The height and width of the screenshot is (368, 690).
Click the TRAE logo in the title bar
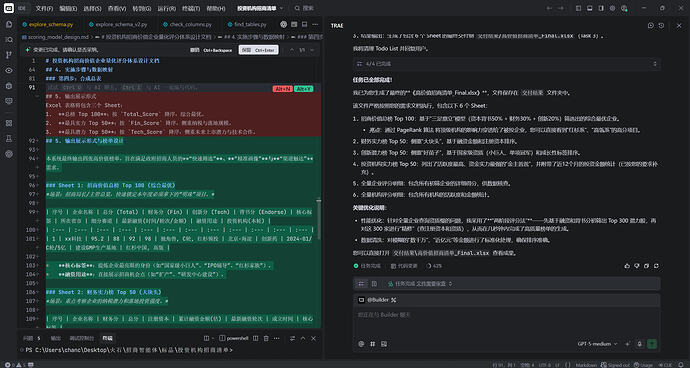pos(9,8)
